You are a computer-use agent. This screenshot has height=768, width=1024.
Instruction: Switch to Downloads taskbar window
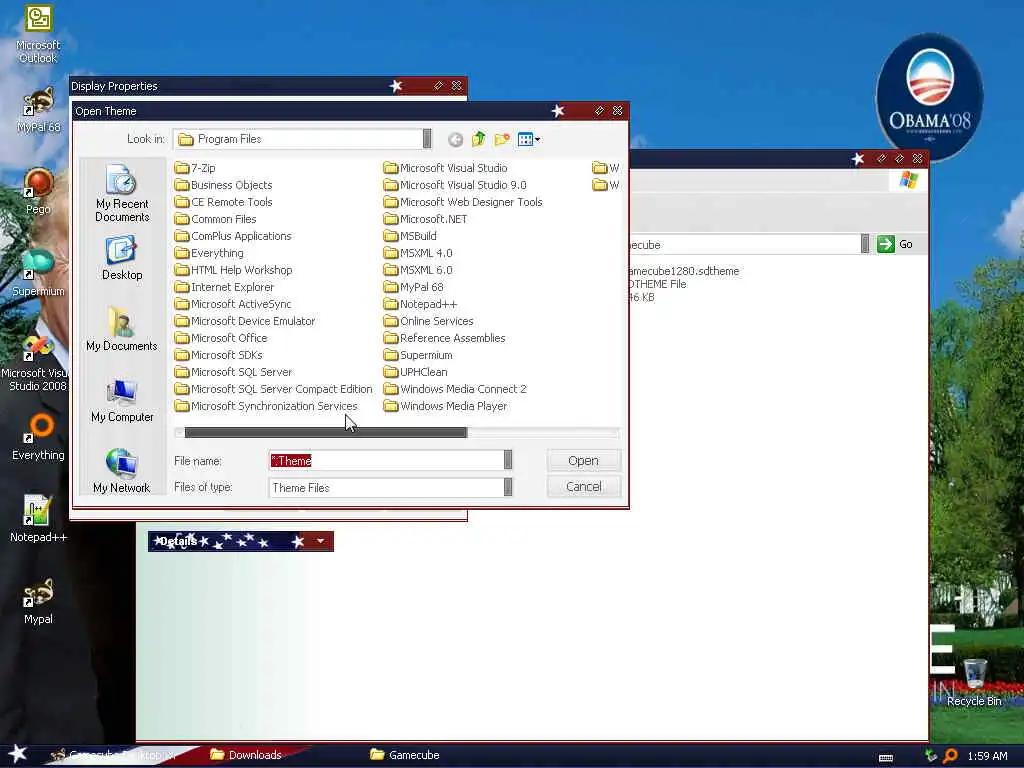point(247,755)
